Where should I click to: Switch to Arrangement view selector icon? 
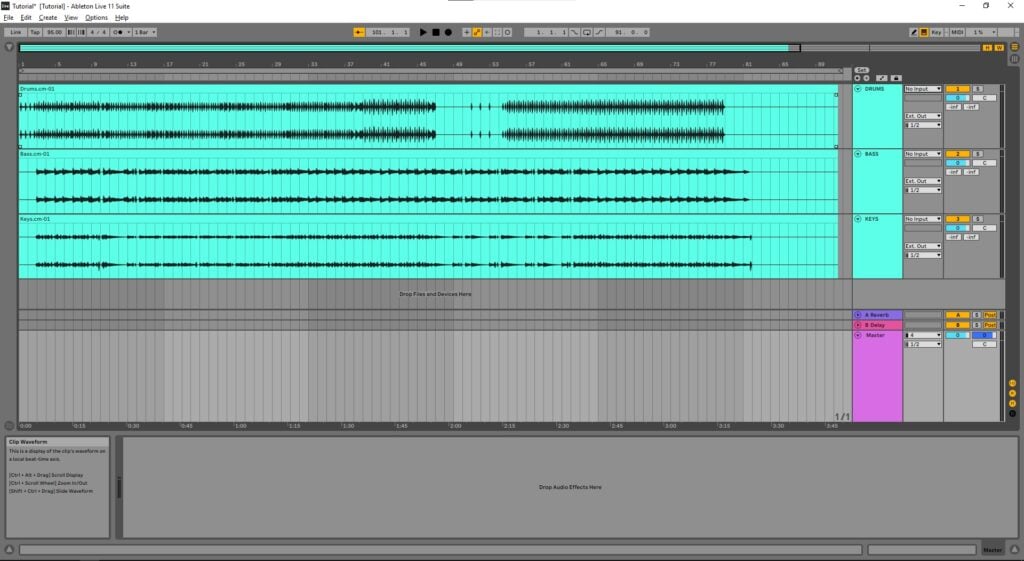(1015, 47)
